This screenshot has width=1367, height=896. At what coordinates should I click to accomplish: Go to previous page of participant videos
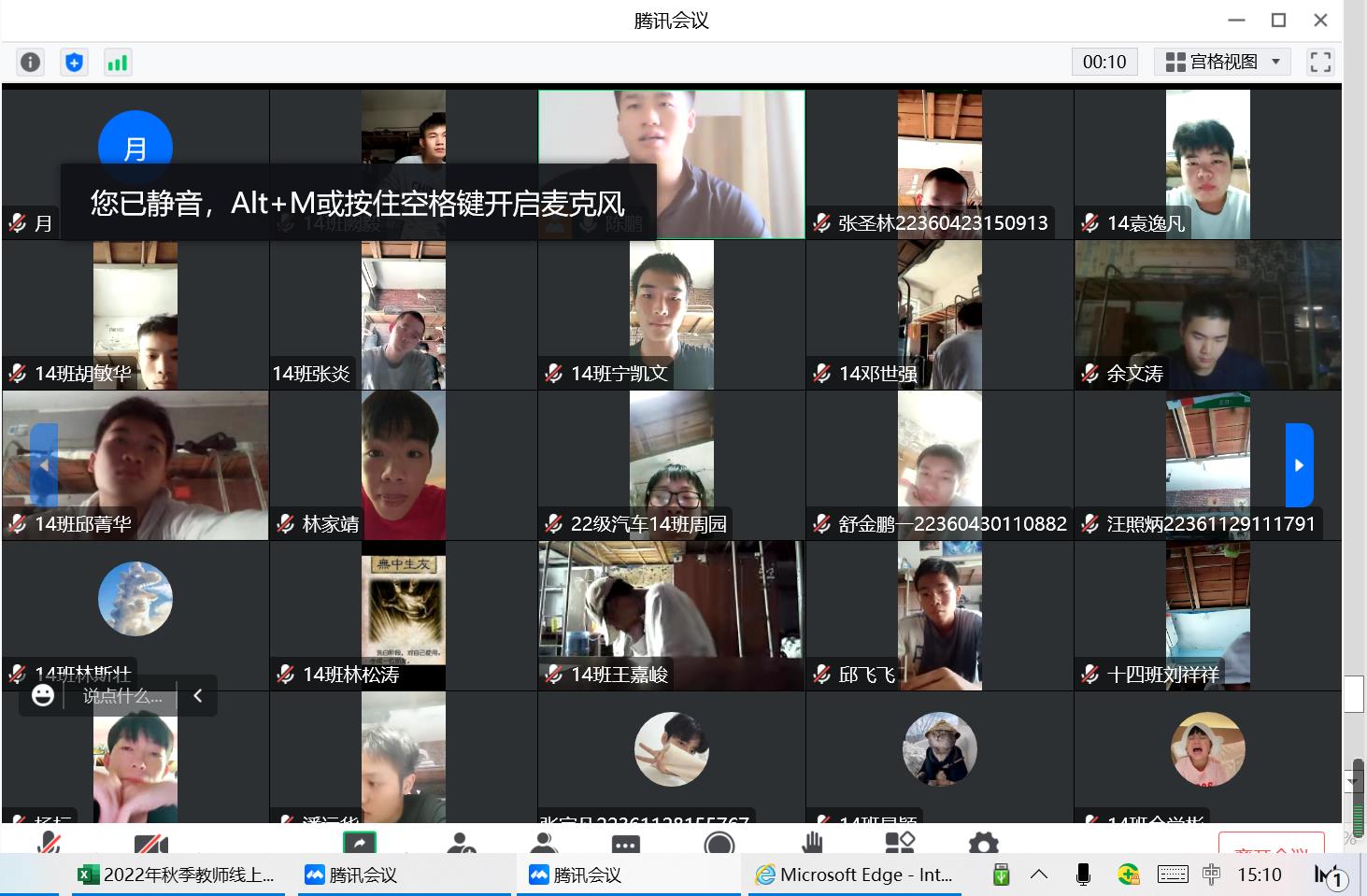(x=44, y=464)
